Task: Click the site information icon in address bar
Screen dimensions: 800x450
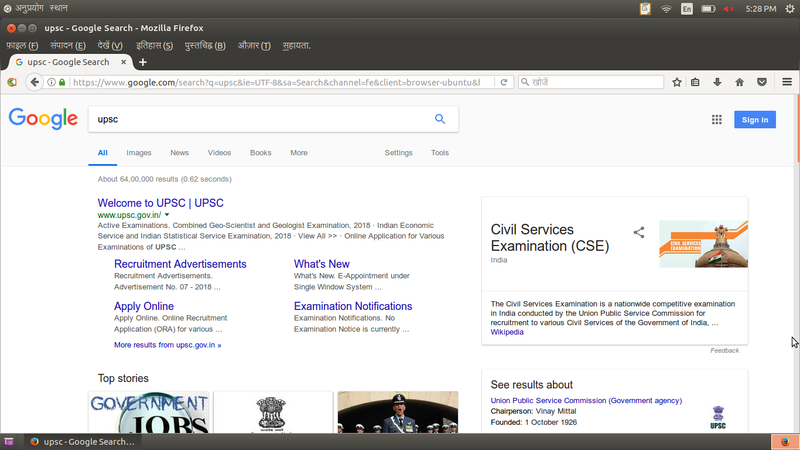Action: 52,82
